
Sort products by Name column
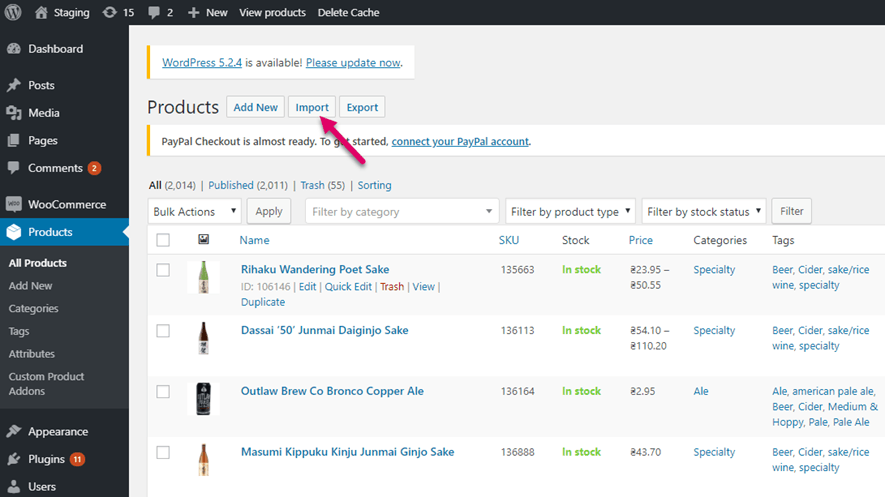pos(255,240)
